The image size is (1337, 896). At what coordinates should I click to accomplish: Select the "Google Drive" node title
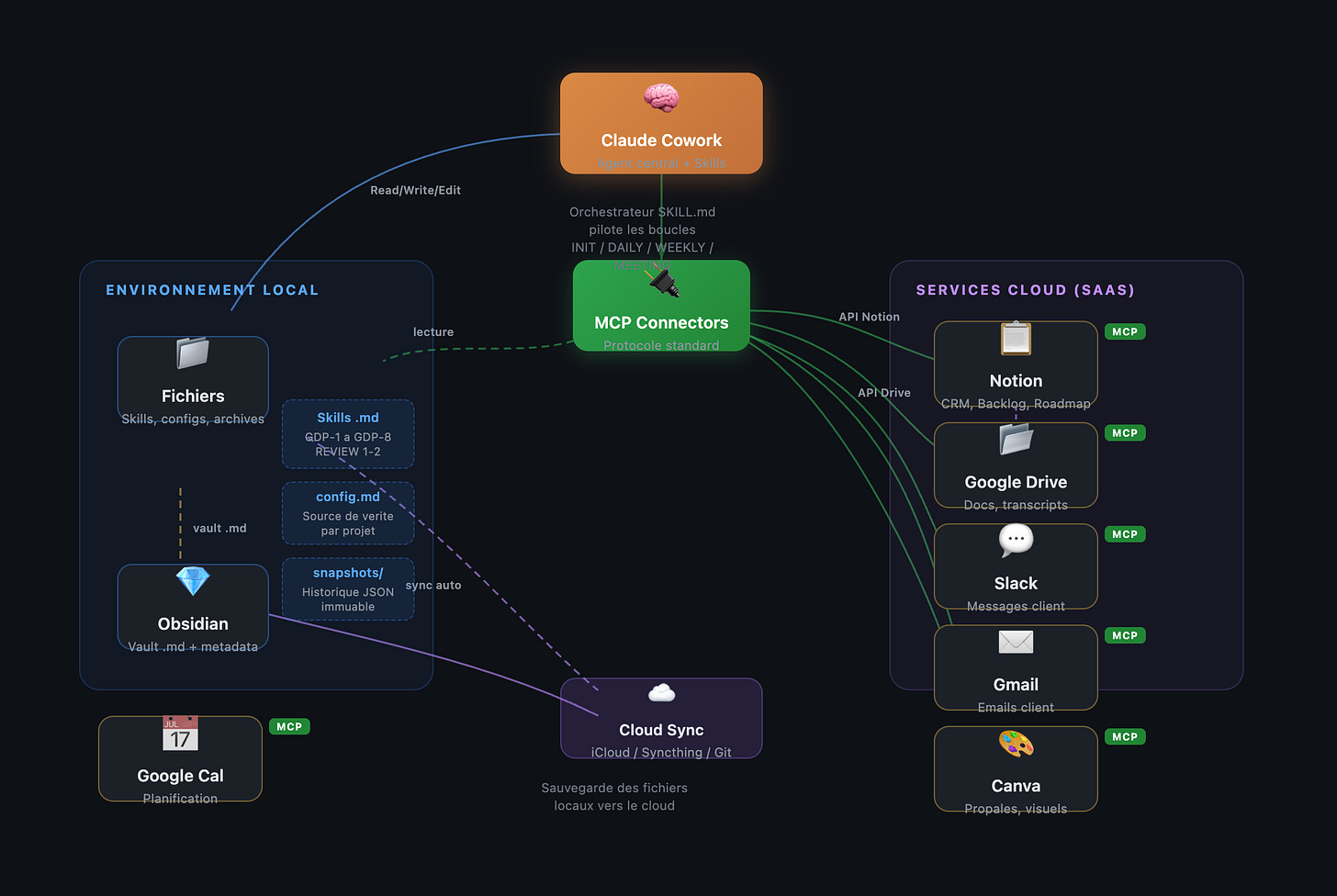(x=1016, y=482)
